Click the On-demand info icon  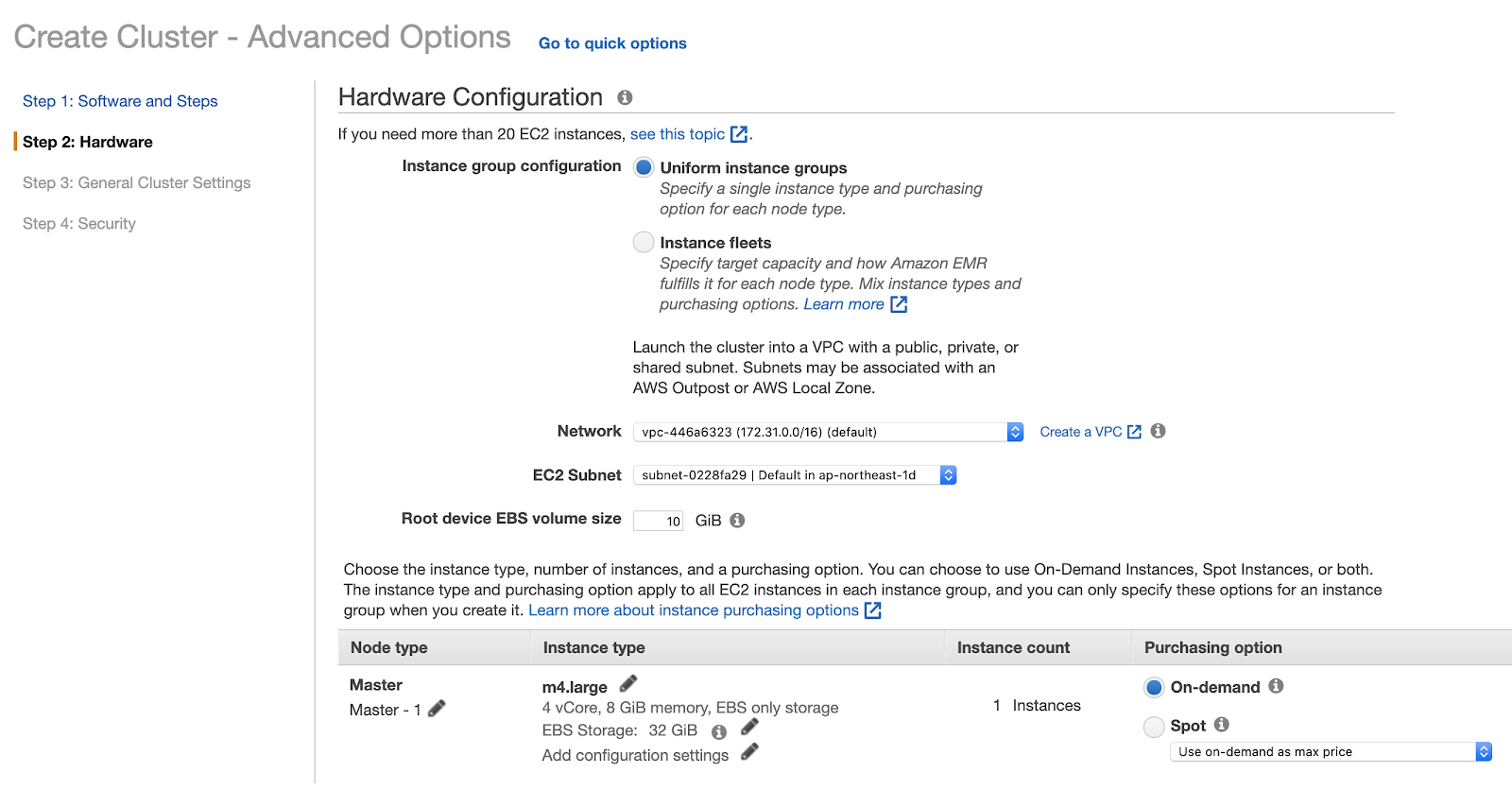coord(1276,686)
